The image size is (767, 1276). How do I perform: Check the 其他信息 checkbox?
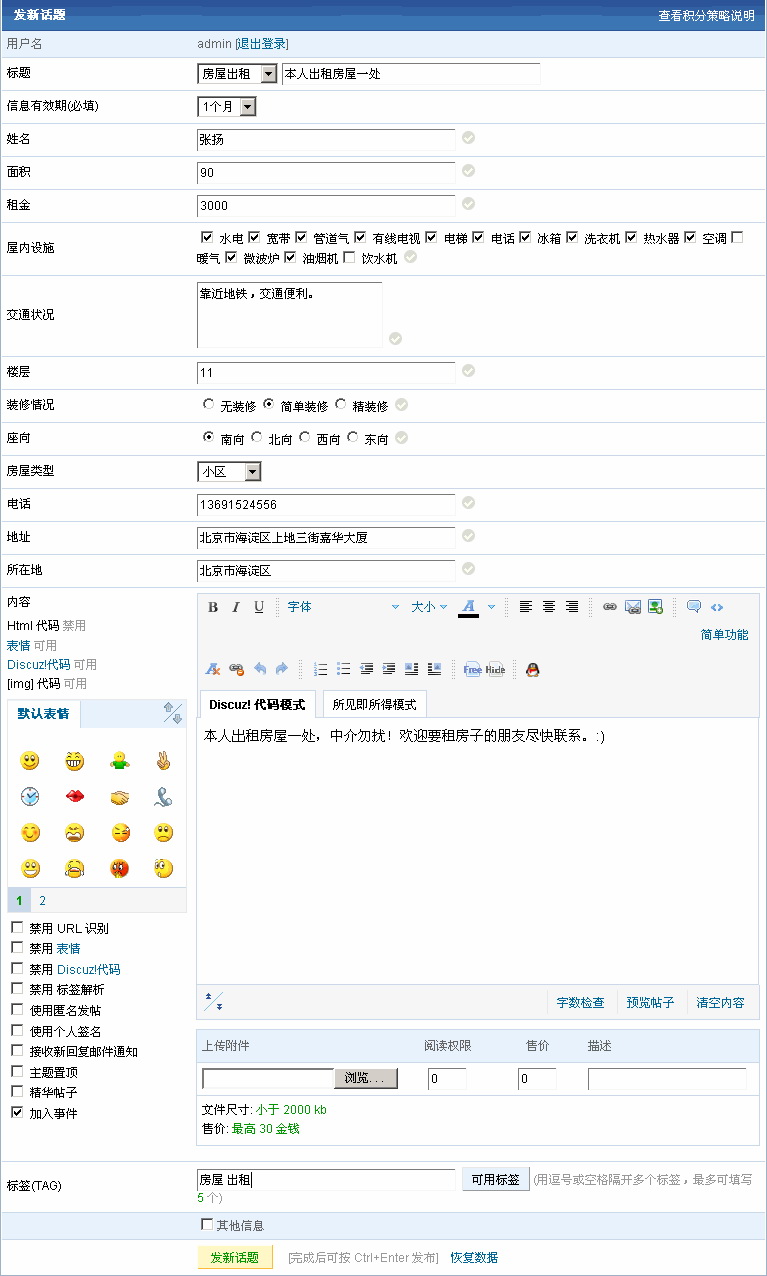(207, 1224)
